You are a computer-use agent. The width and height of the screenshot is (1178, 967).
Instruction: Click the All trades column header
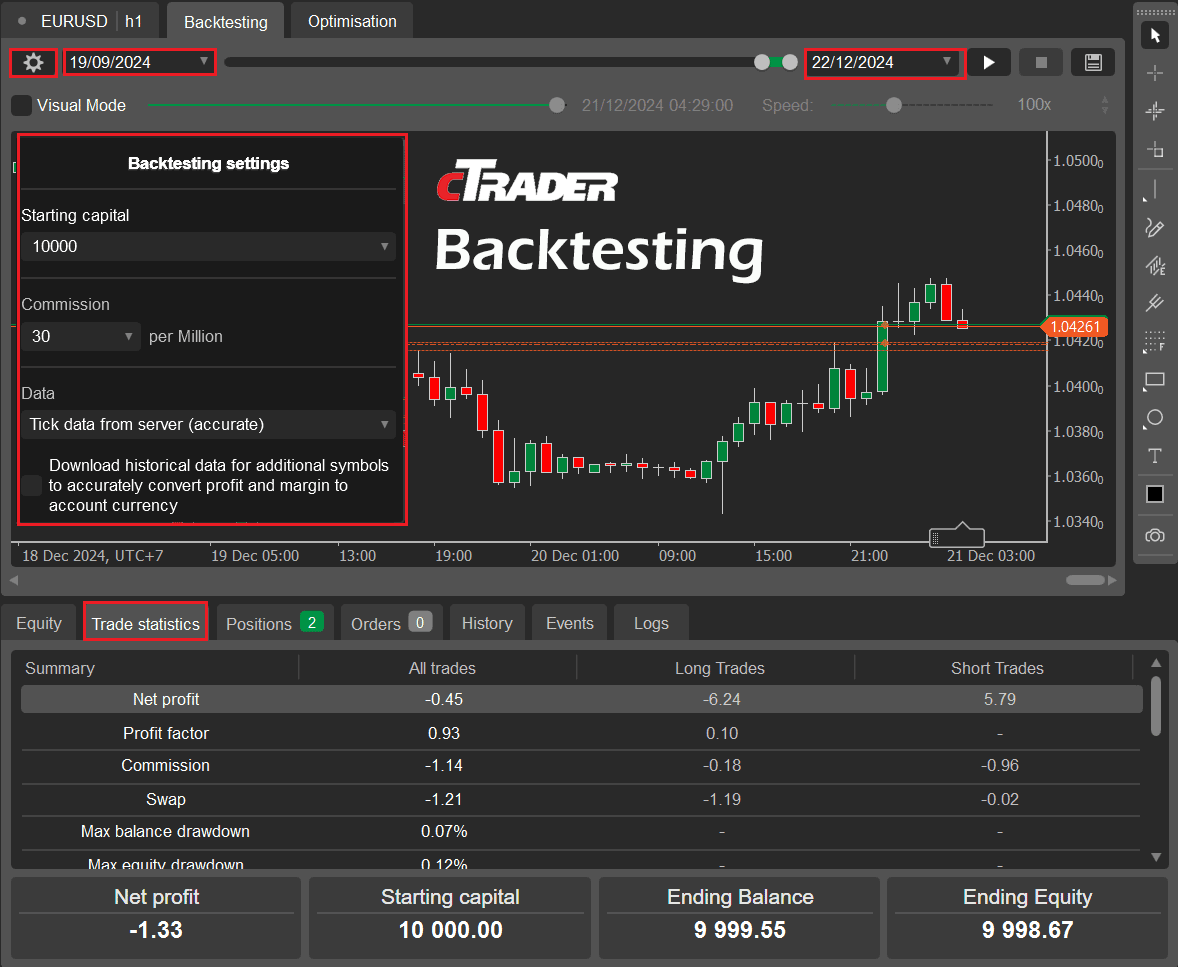(x=442, y=668)
